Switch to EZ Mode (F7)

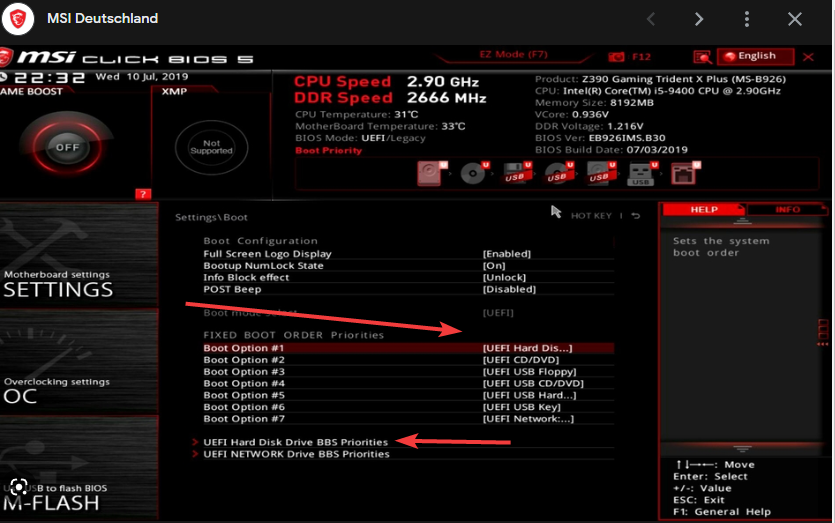[x=513, y=54]
